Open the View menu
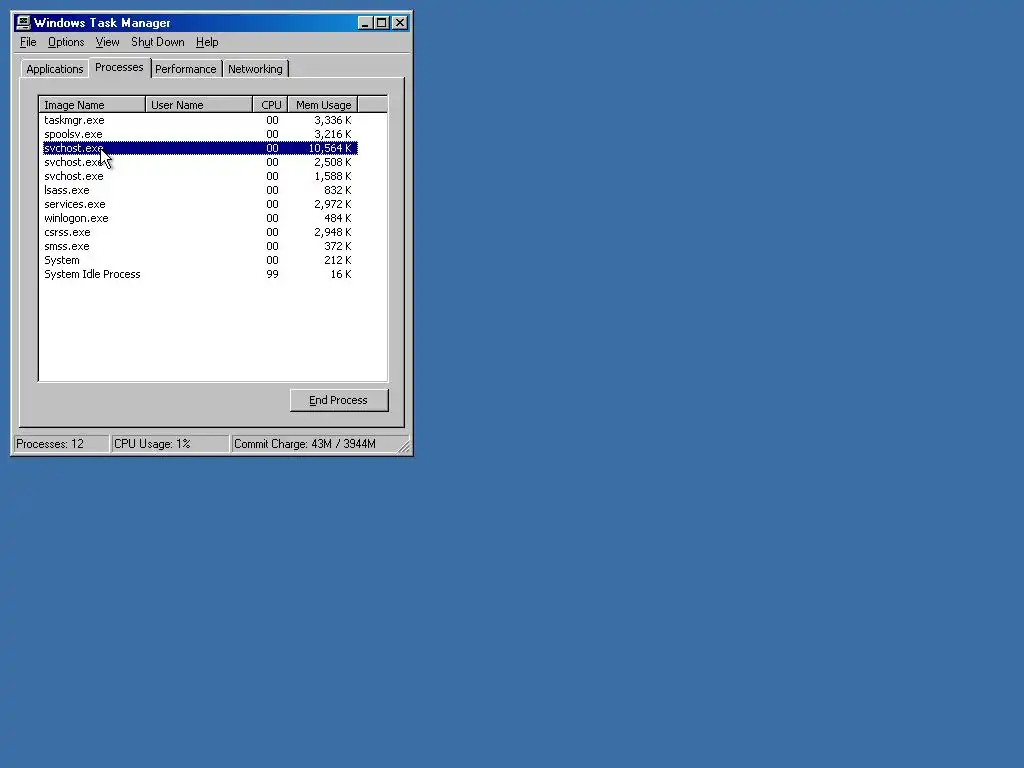 (x=107, y=42)
